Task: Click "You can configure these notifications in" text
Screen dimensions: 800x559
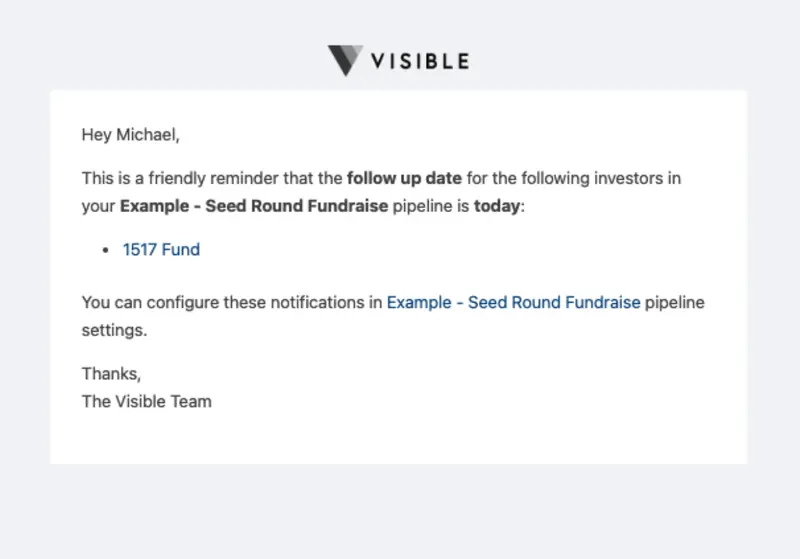Action: click(230, 302)
